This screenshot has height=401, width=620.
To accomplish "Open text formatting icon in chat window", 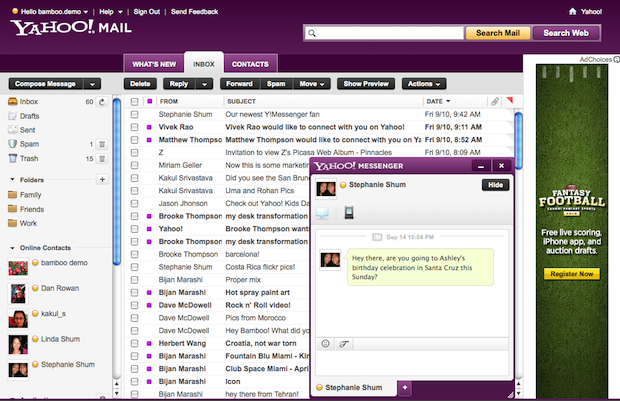I will (x=343, y=344).
